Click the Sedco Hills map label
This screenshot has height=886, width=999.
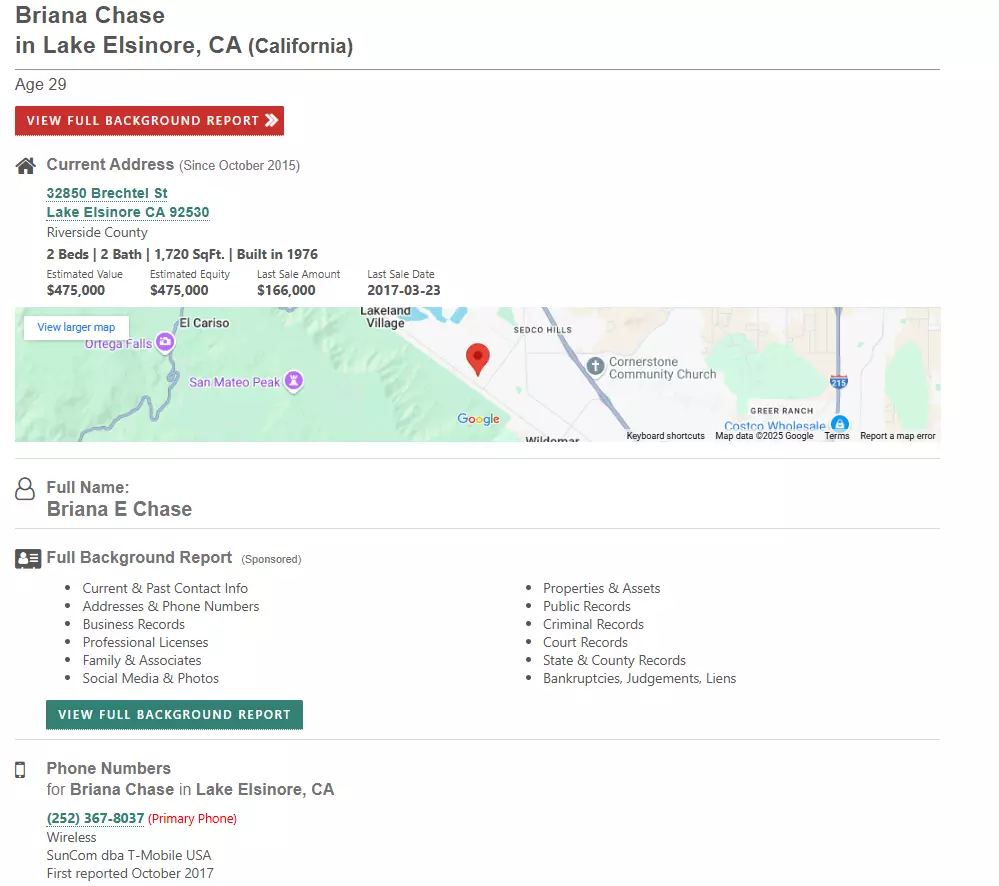pyautogui.click(x=543, y=330)
